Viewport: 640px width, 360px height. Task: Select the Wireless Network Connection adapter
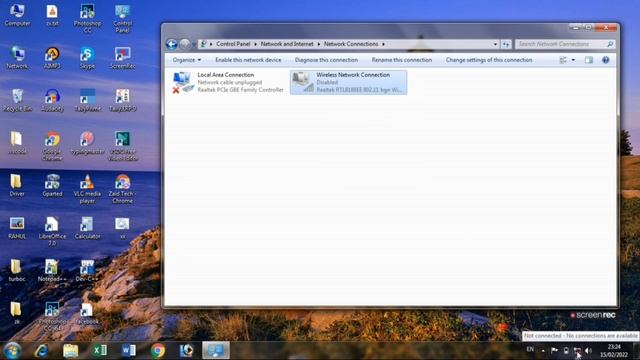tap(349, 82)
